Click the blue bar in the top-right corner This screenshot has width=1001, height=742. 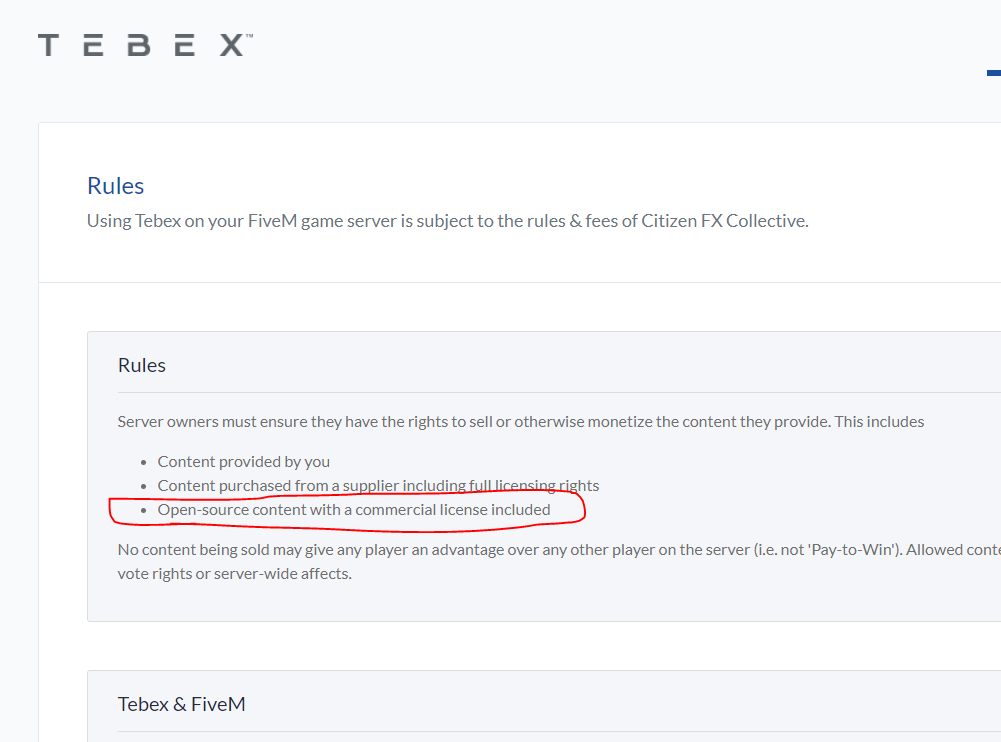(993, 73)
